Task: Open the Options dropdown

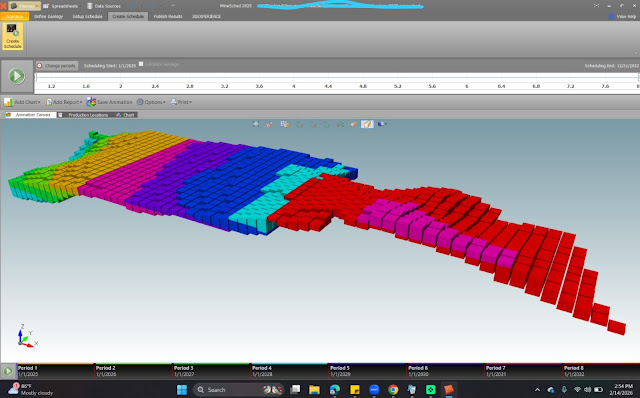Action: [151, 102]
